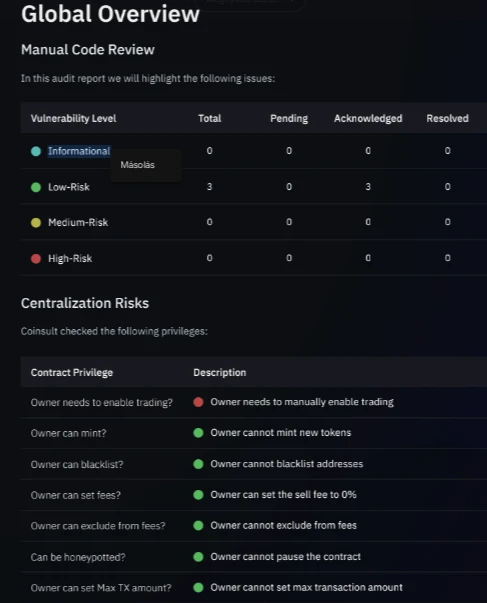Click the Resolved column header

point(447,118)
